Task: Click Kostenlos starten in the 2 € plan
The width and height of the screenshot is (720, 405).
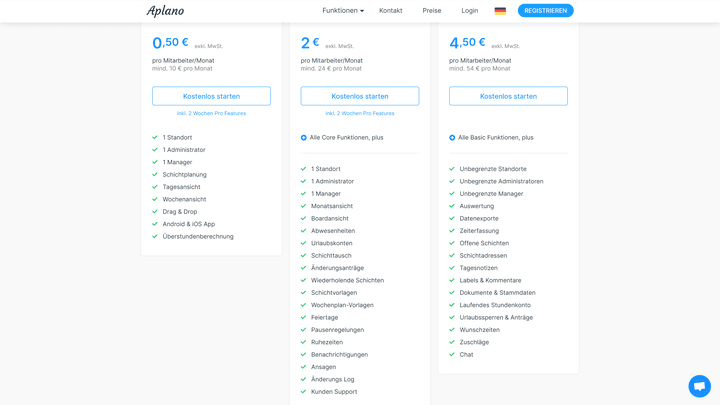Action: (360, 96)
